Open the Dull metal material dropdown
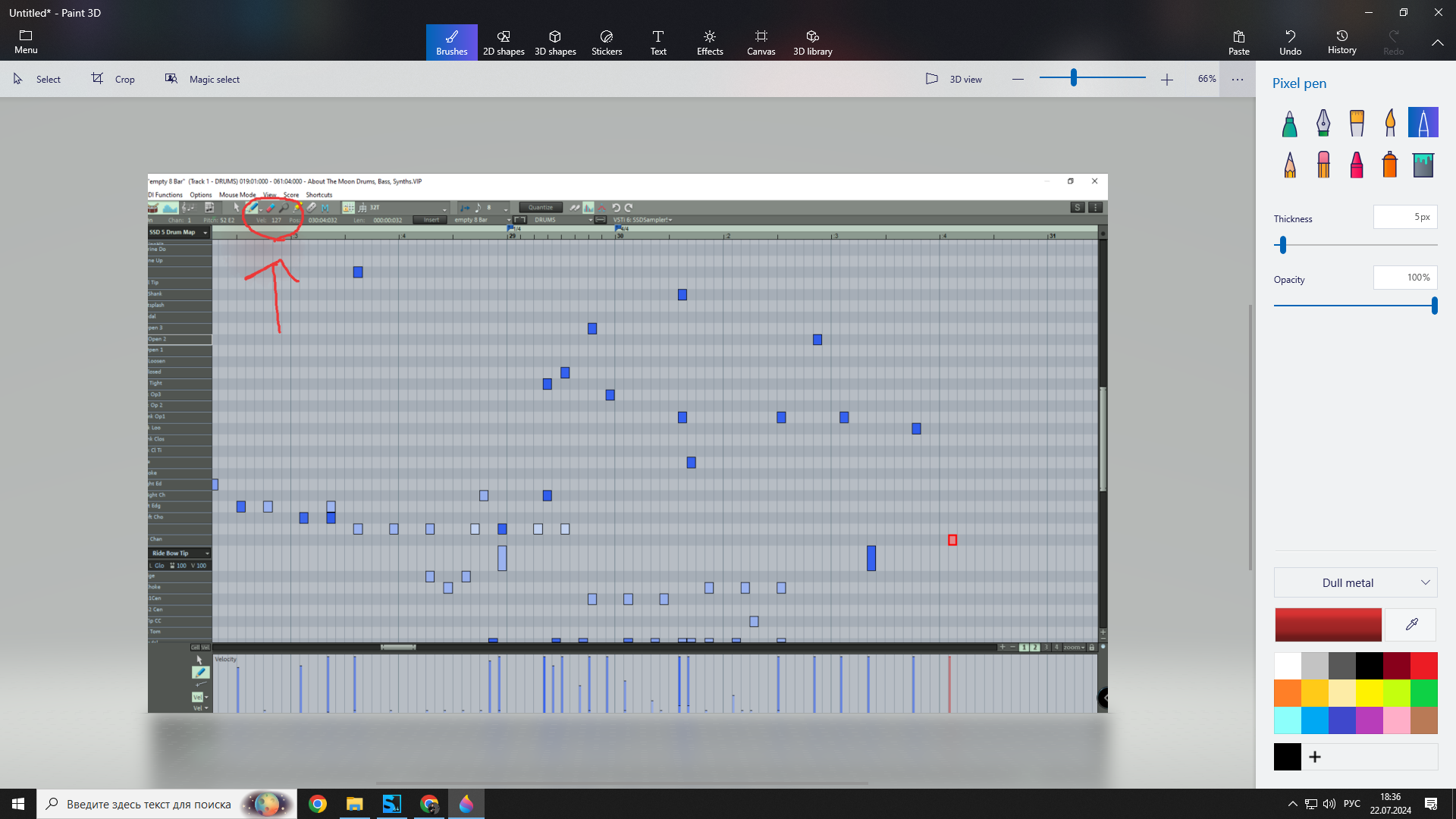This screenshot has height=819, width=1456. coord(1356,582)
